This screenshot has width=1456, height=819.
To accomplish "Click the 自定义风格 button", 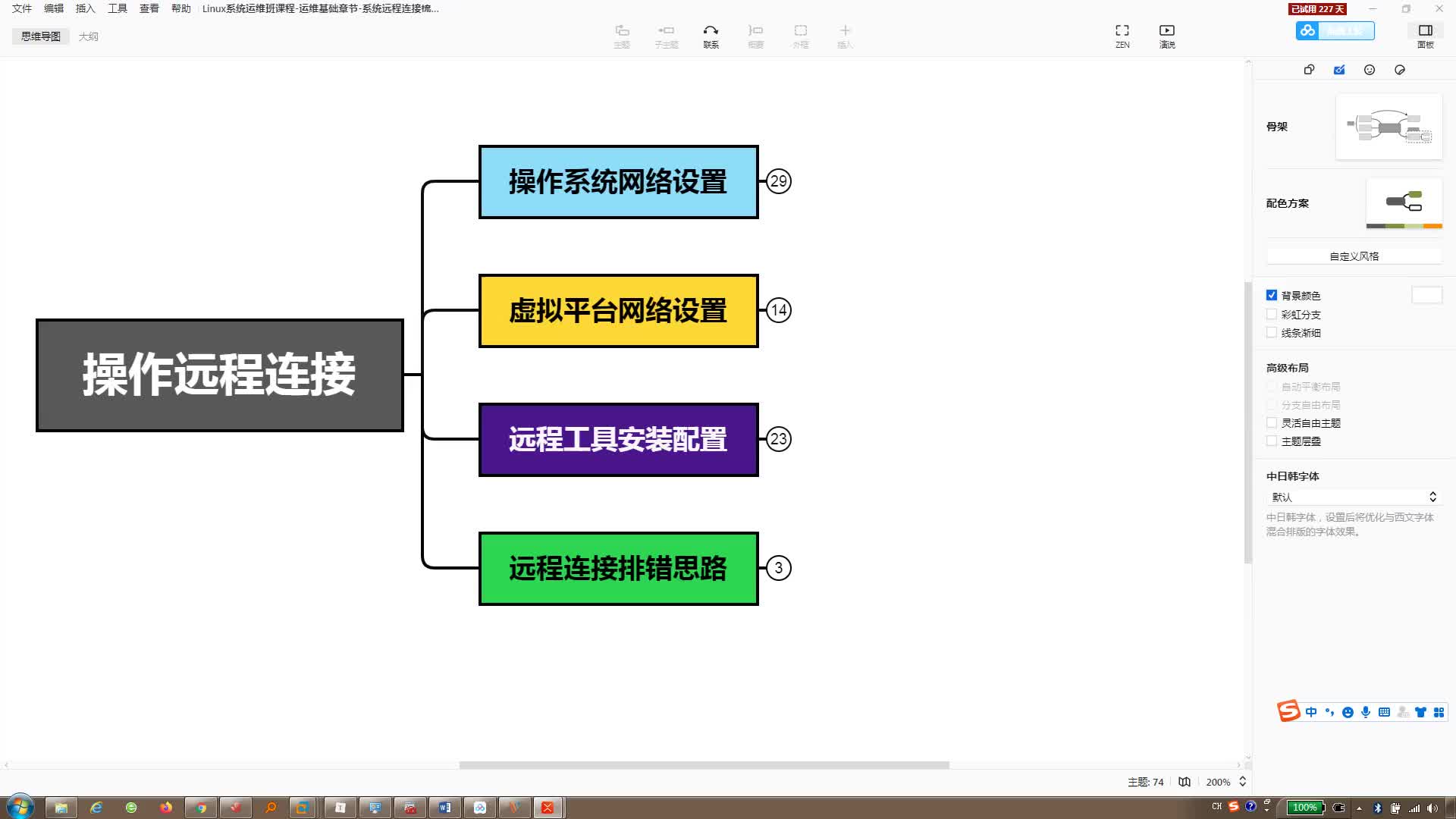I will click(1354, 256).
